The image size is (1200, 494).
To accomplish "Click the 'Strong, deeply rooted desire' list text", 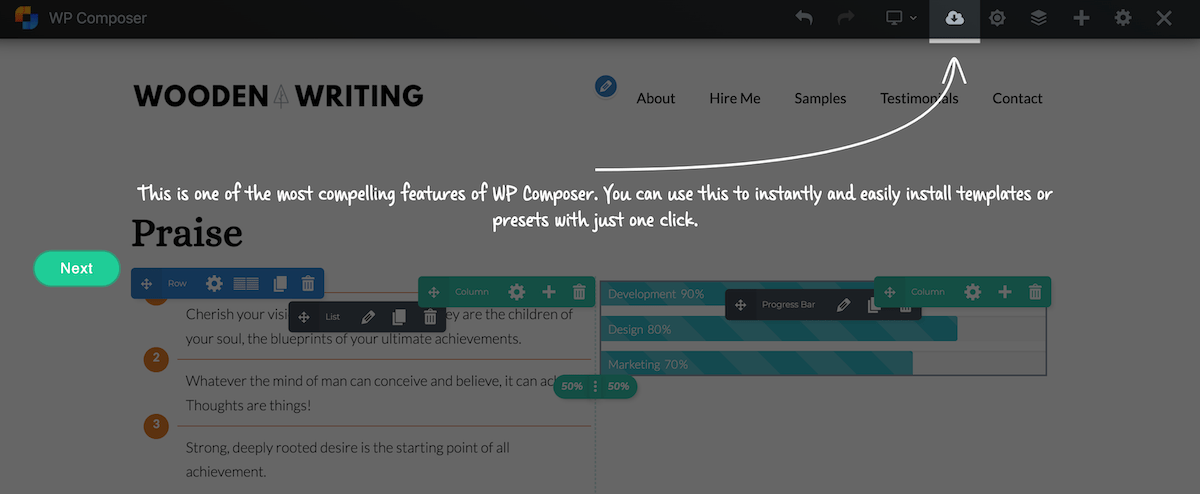I will (348, 459).
